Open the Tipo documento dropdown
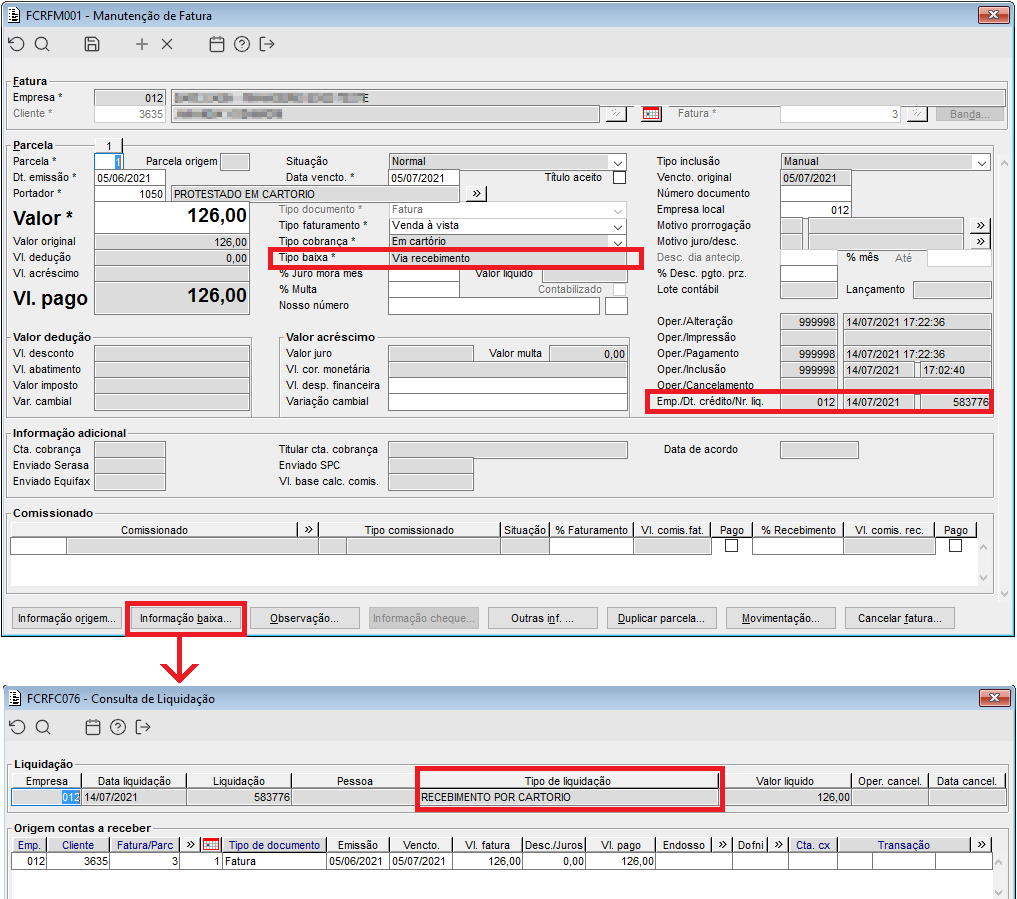The image size is (1017, 899). tap(618, 210)
